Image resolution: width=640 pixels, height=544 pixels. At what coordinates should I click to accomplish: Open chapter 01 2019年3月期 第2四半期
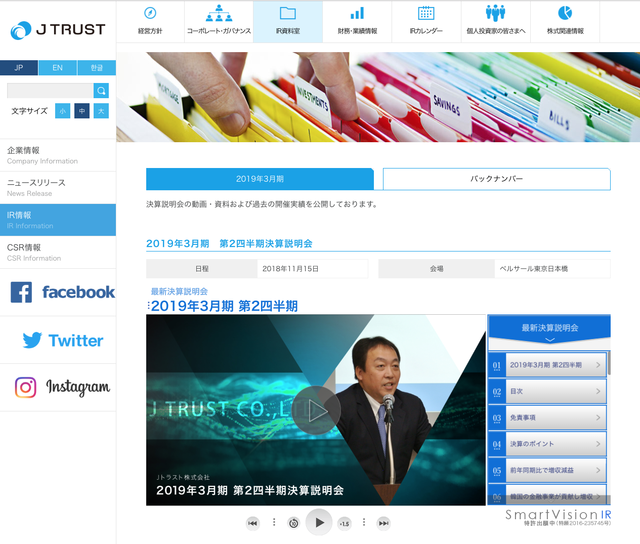point(547,365)
